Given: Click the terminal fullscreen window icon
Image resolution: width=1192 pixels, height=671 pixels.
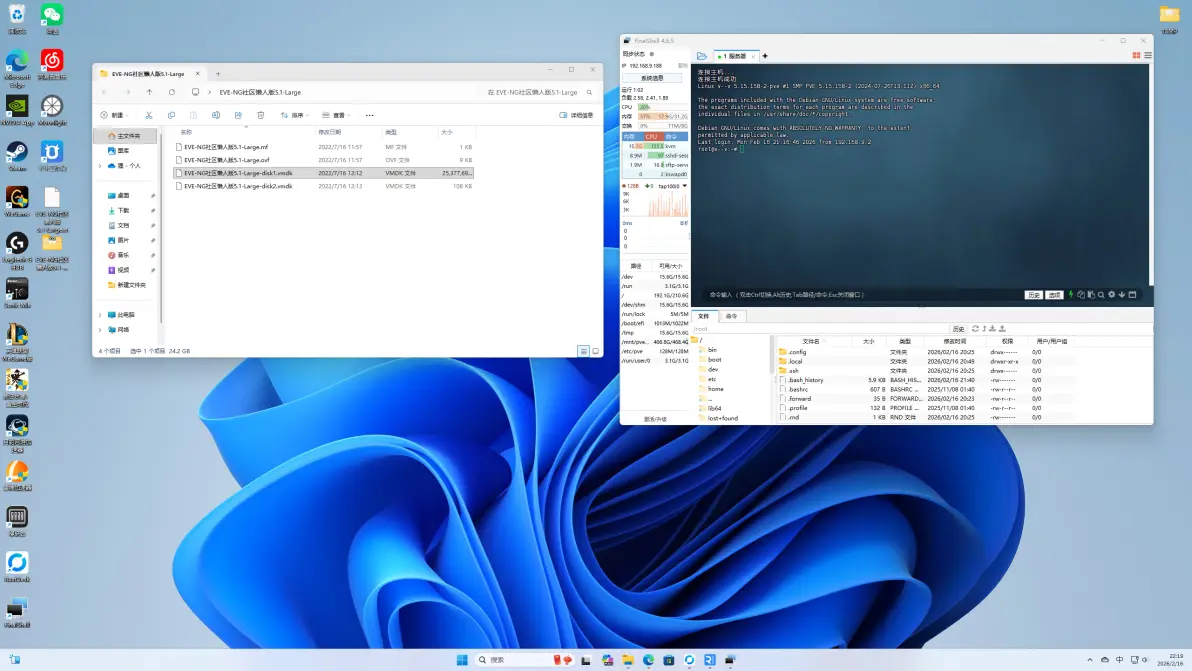Looking at the screenshot, I should (x=1132, y=295).
